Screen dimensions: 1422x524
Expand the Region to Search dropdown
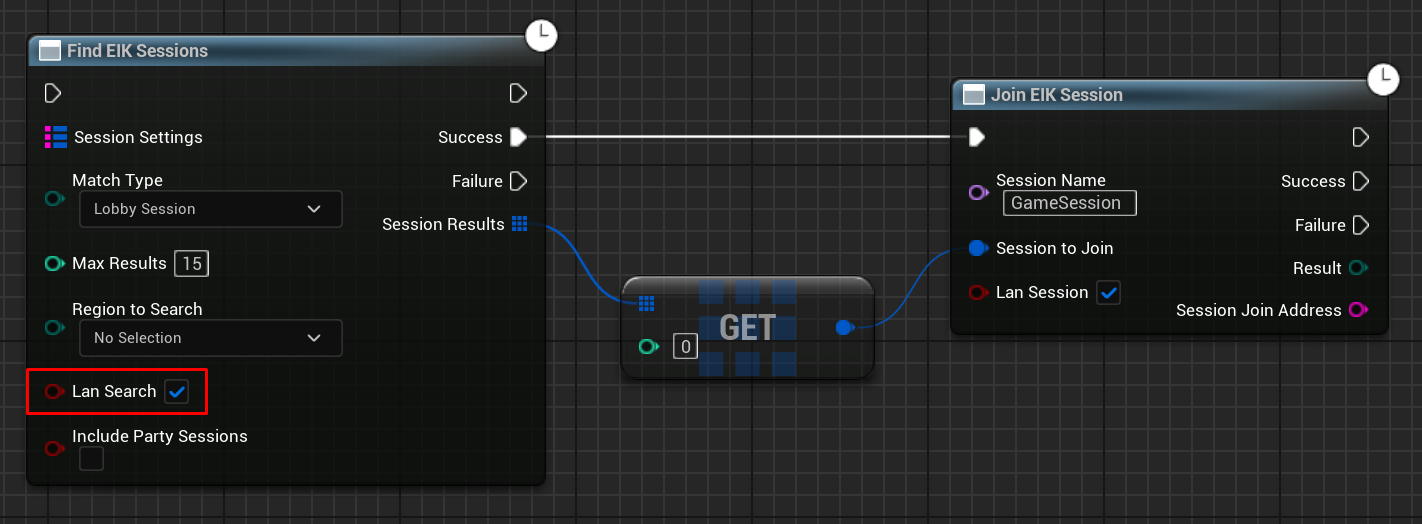pyautogui.click(x=210, y=338)
